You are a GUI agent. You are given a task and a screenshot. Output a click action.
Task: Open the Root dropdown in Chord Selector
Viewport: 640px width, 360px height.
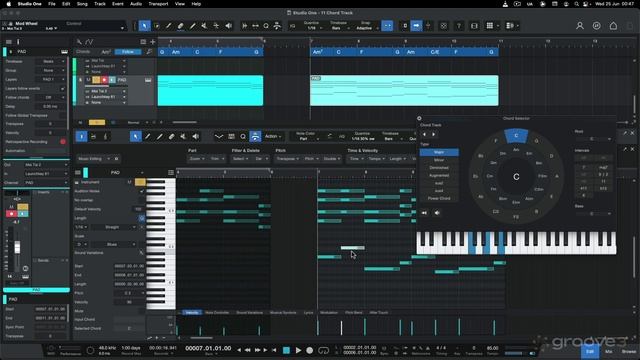tap(592, 139)
